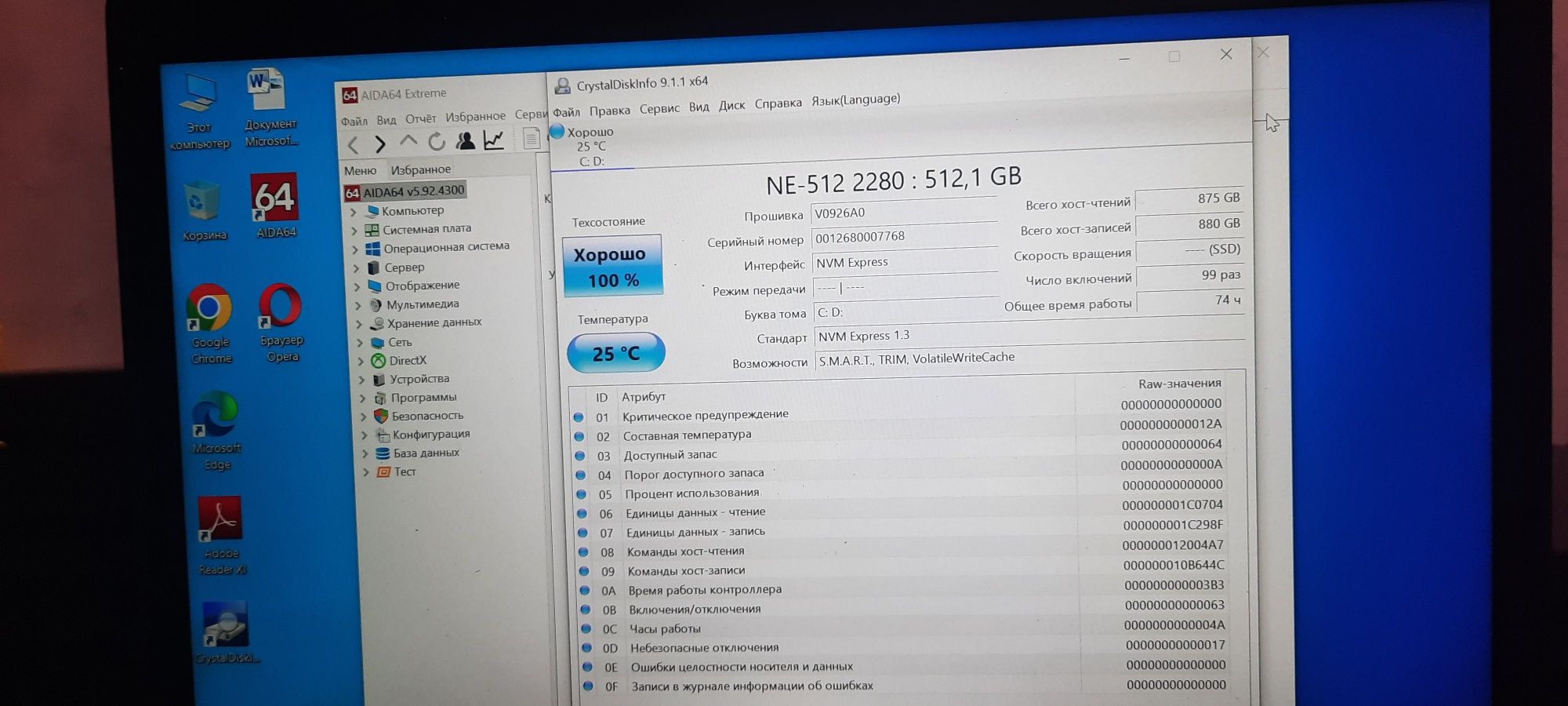This screenshot has width=1568, height=706.
Task: Select Тест in AIDA64 tree
Action: (405, 472)
